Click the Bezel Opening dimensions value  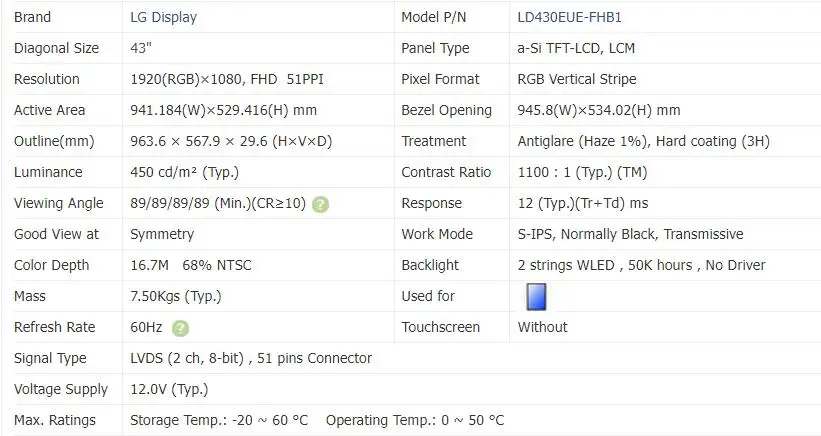[599, 110]
